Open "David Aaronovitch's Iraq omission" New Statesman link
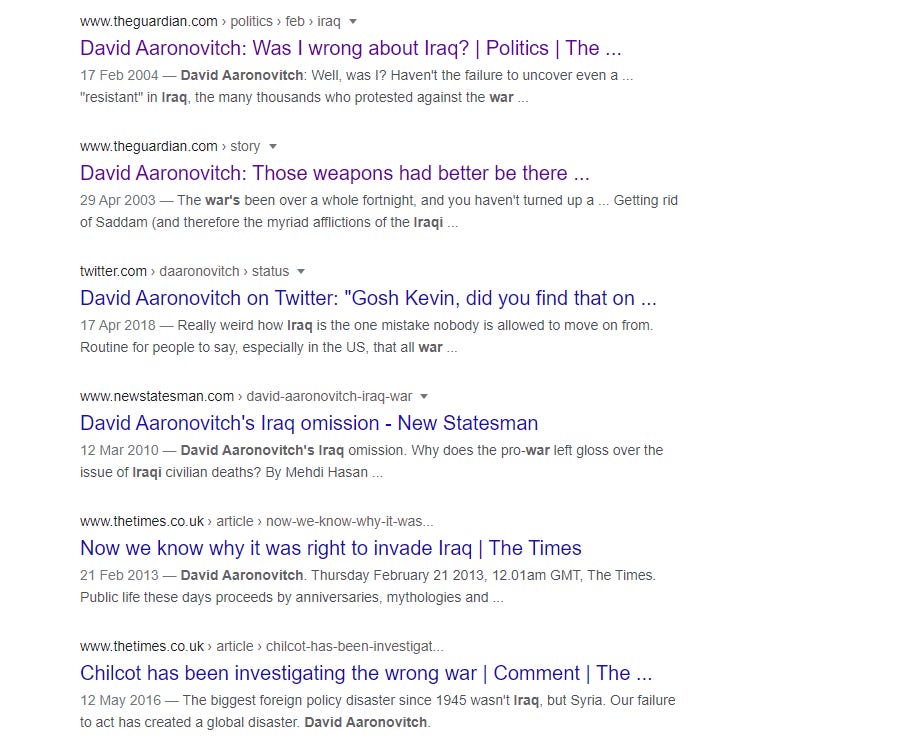The width and height of the screenshot is (906, 744). [309, 423]
